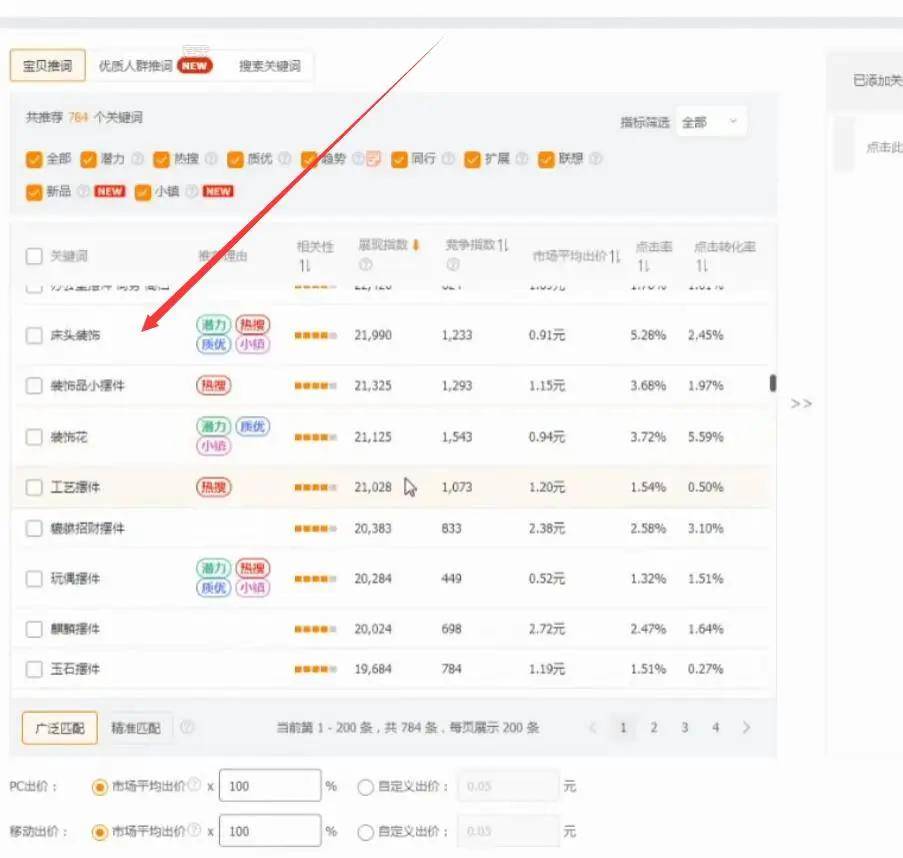Uncheck the 新品 filter checkbox
This screenshot has width=903, height=858.
34,192
